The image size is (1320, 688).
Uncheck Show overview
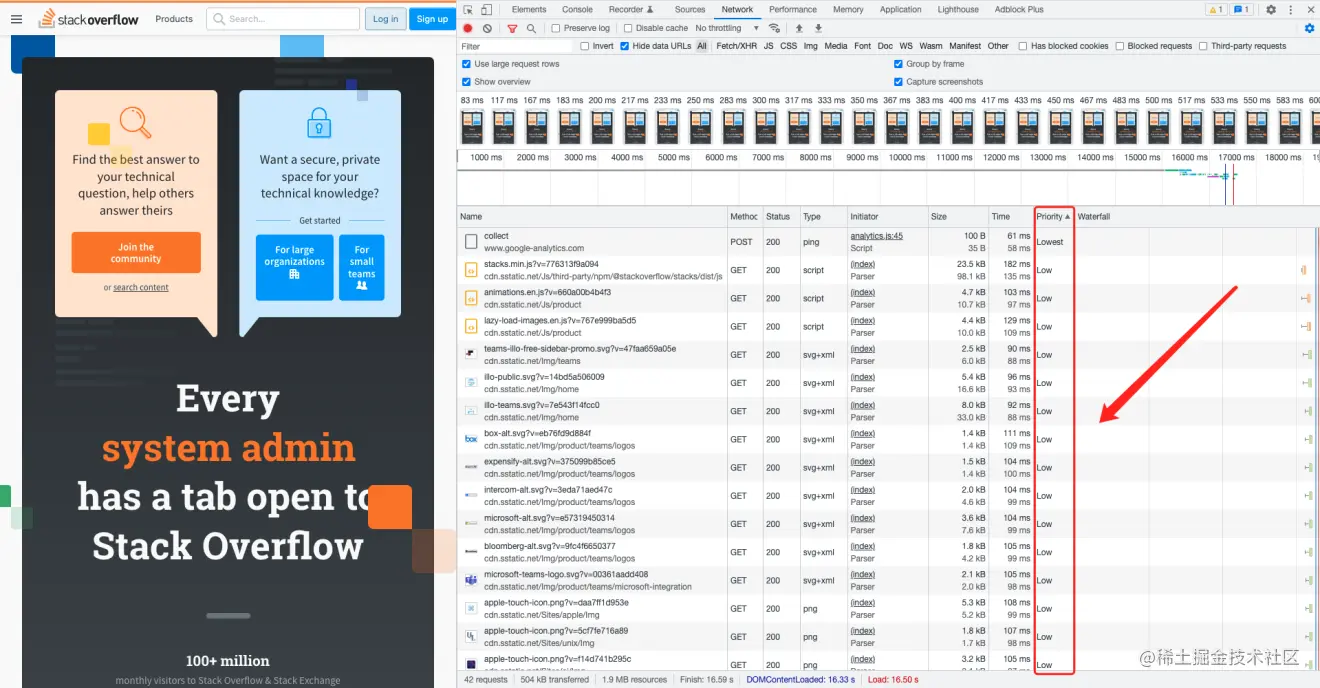467,82
